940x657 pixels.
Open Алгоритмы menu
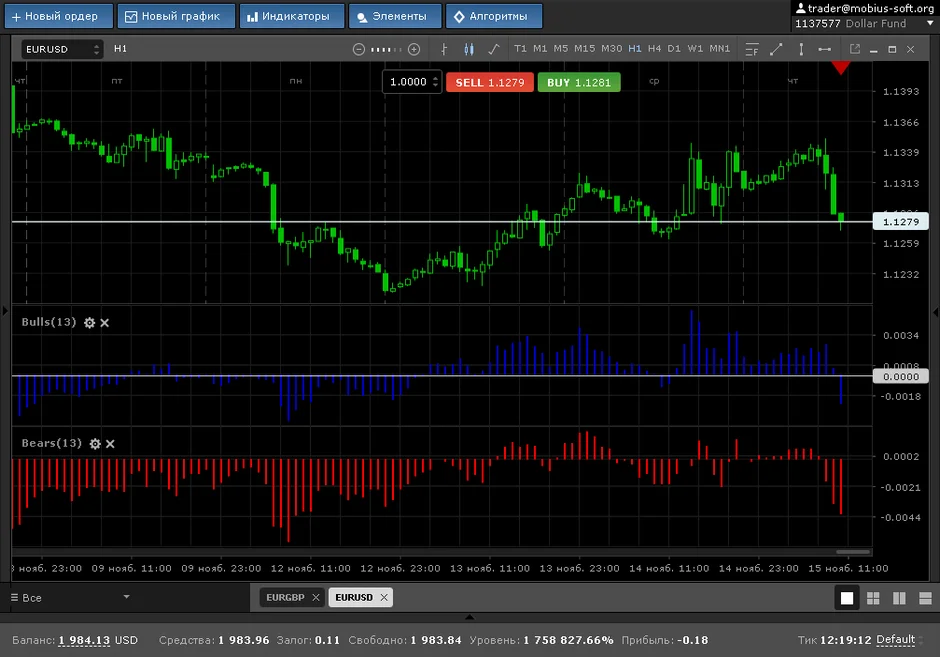coord(494,16)
